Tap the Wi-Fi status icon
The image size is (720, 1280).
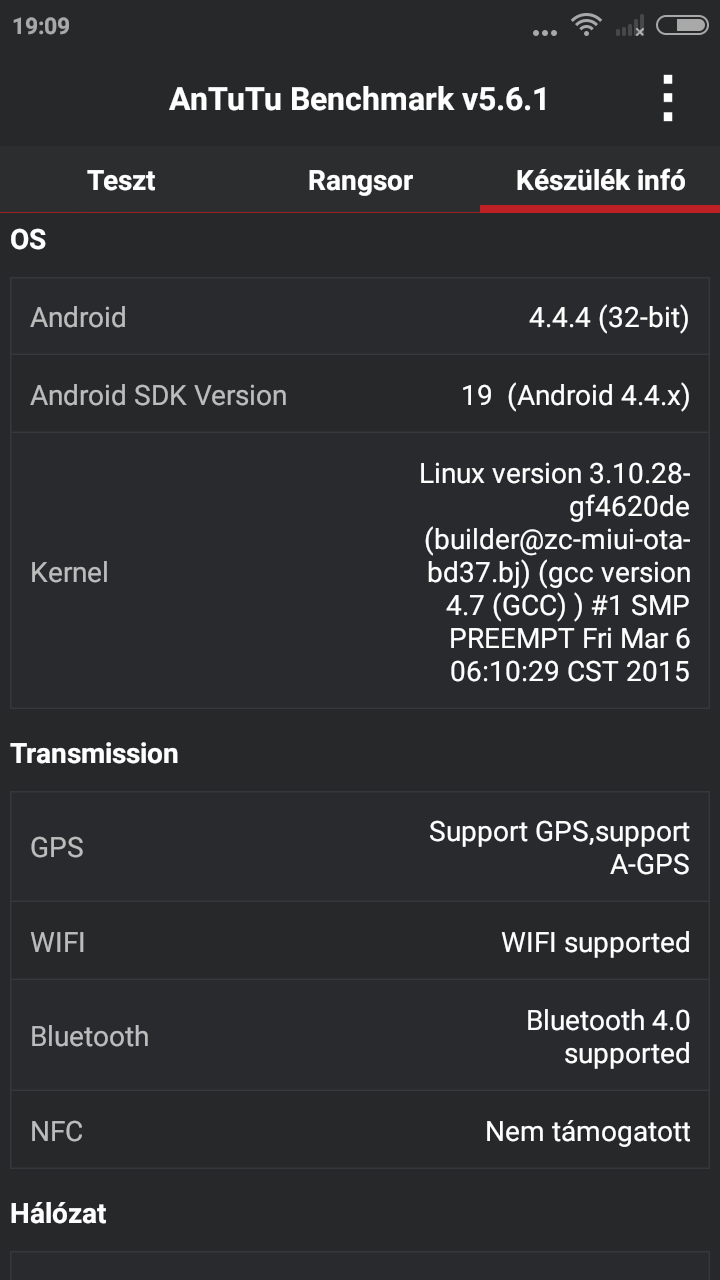[586, 26]
